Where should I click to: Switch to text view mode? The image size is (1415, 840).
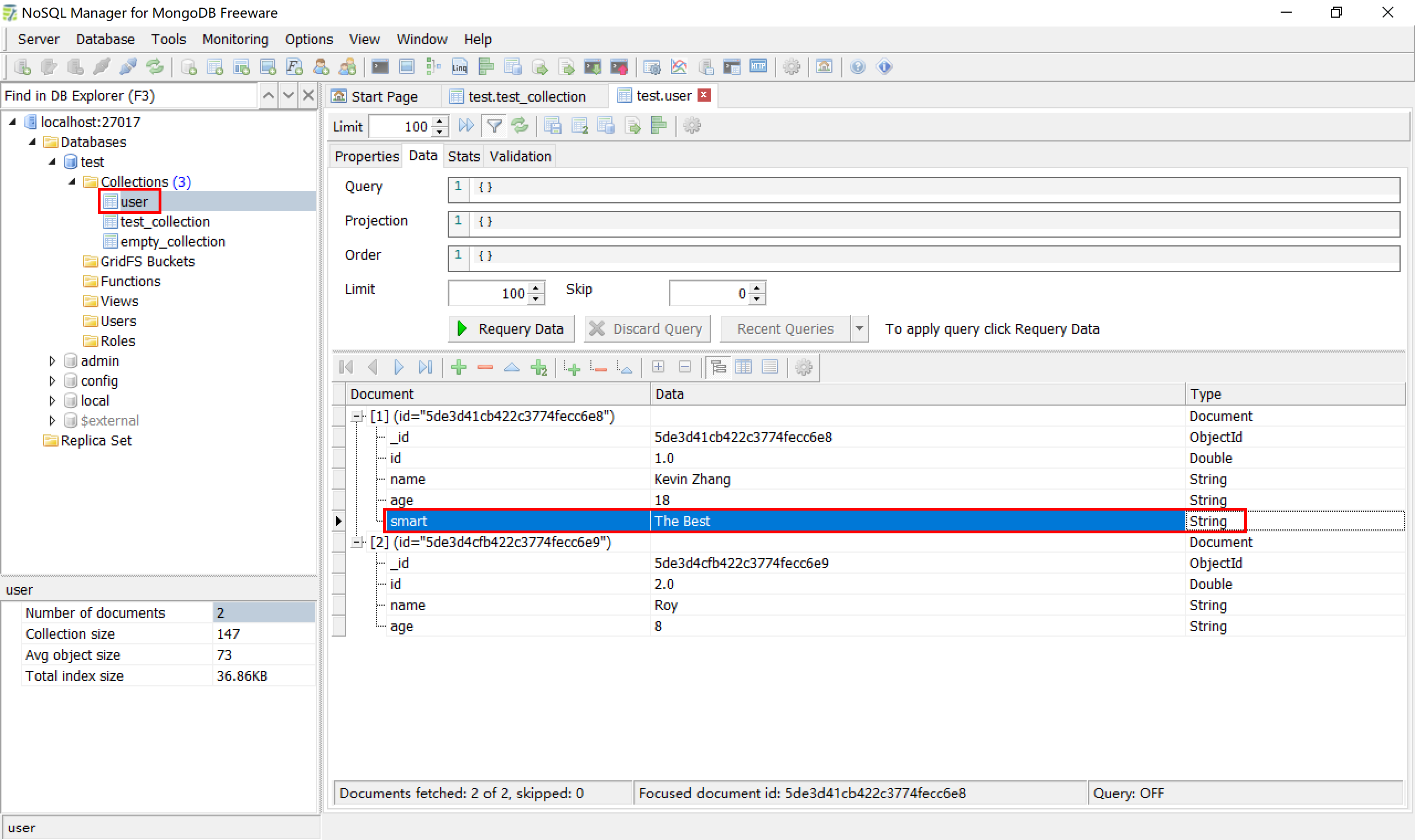pos(770,368)
